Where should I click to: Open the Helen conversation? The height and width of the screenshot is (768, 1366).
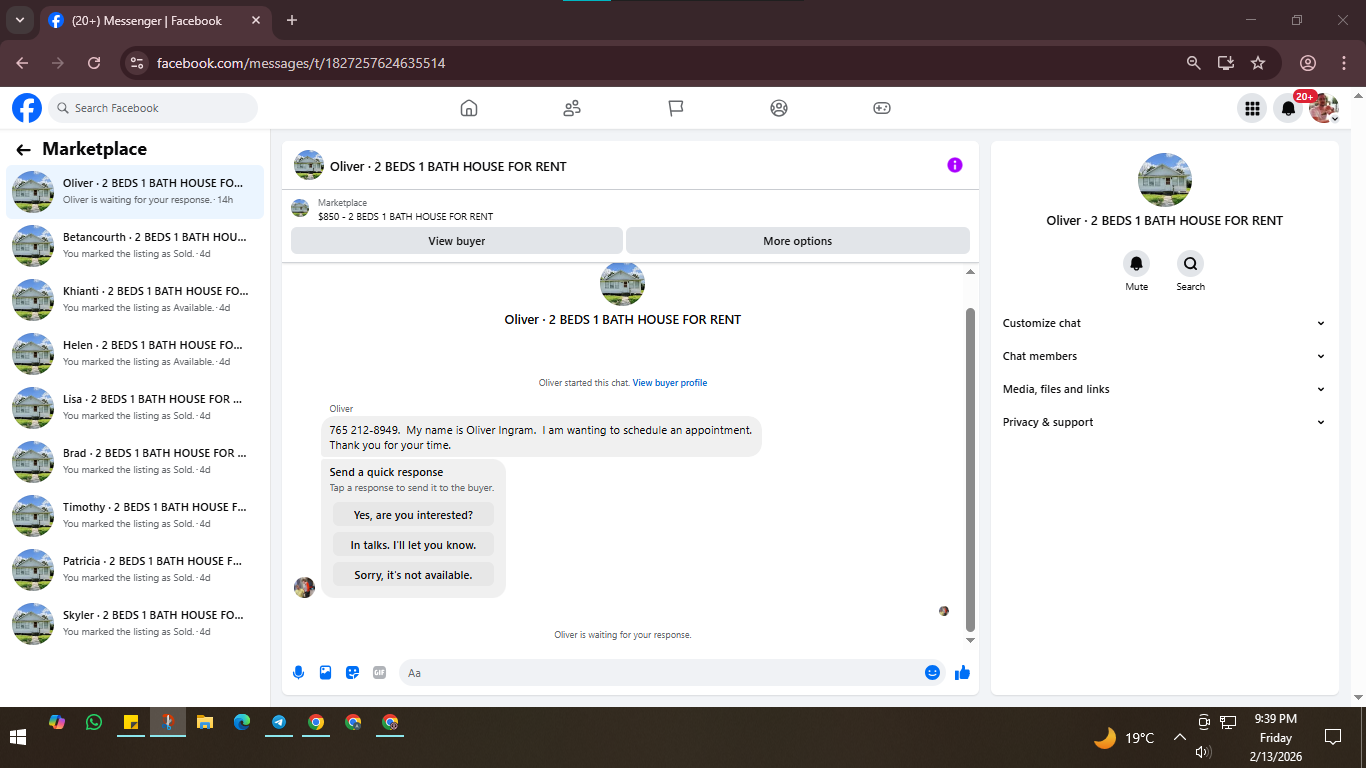(x=135, y=353)
